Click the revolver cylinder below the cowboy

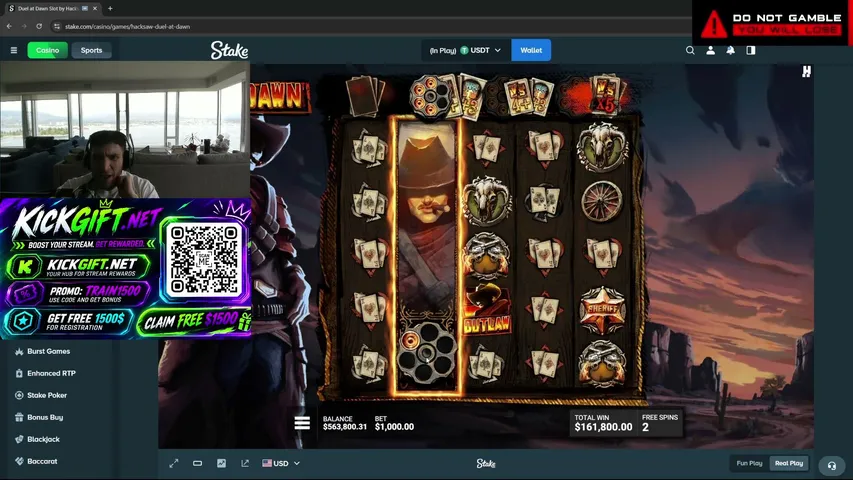(x=426, y=353)
